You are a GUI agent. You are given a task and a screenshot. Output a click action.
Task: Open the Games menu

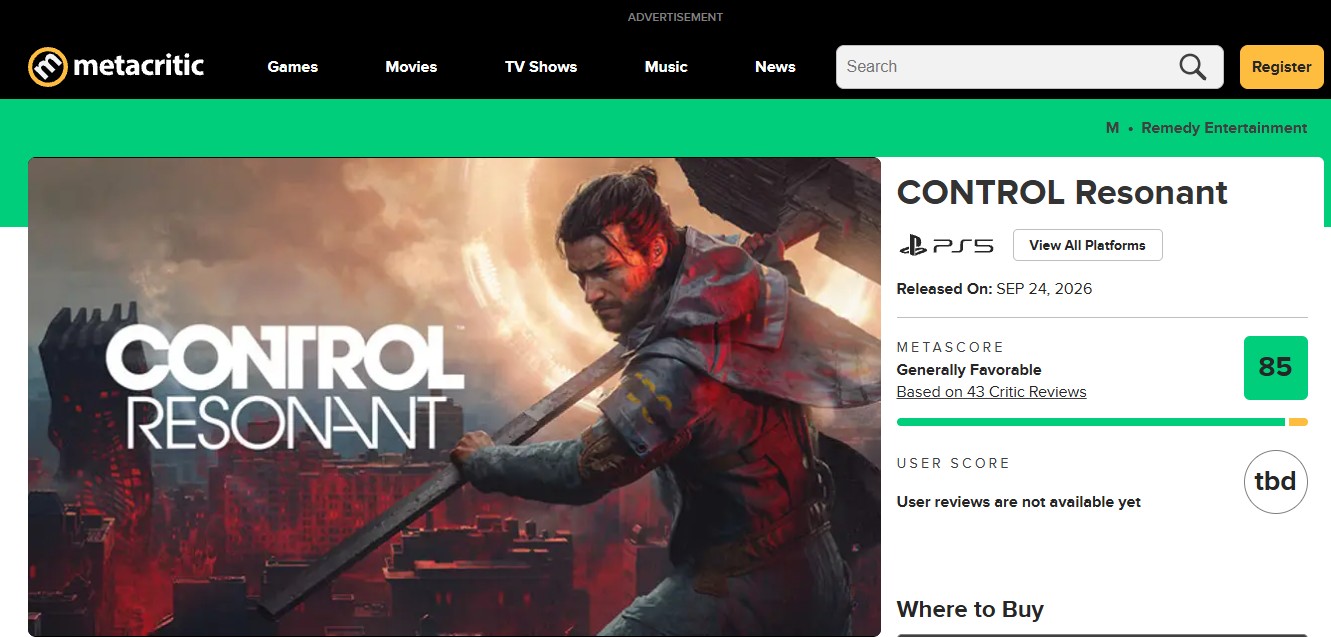point(293,67)
